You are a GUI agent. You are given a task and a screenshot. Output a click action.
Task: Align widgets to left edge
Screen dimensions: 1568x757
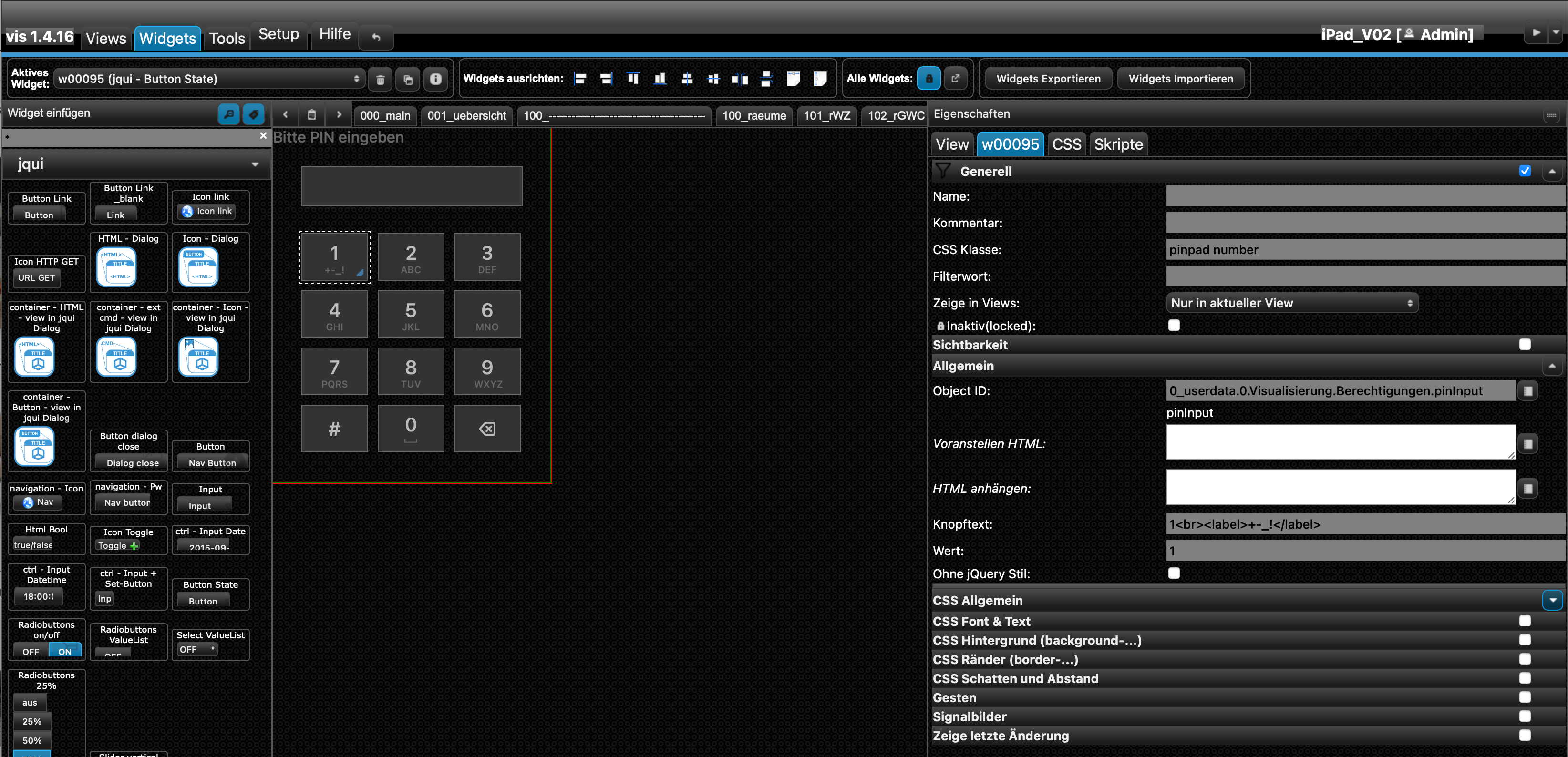tap(580, 79)
